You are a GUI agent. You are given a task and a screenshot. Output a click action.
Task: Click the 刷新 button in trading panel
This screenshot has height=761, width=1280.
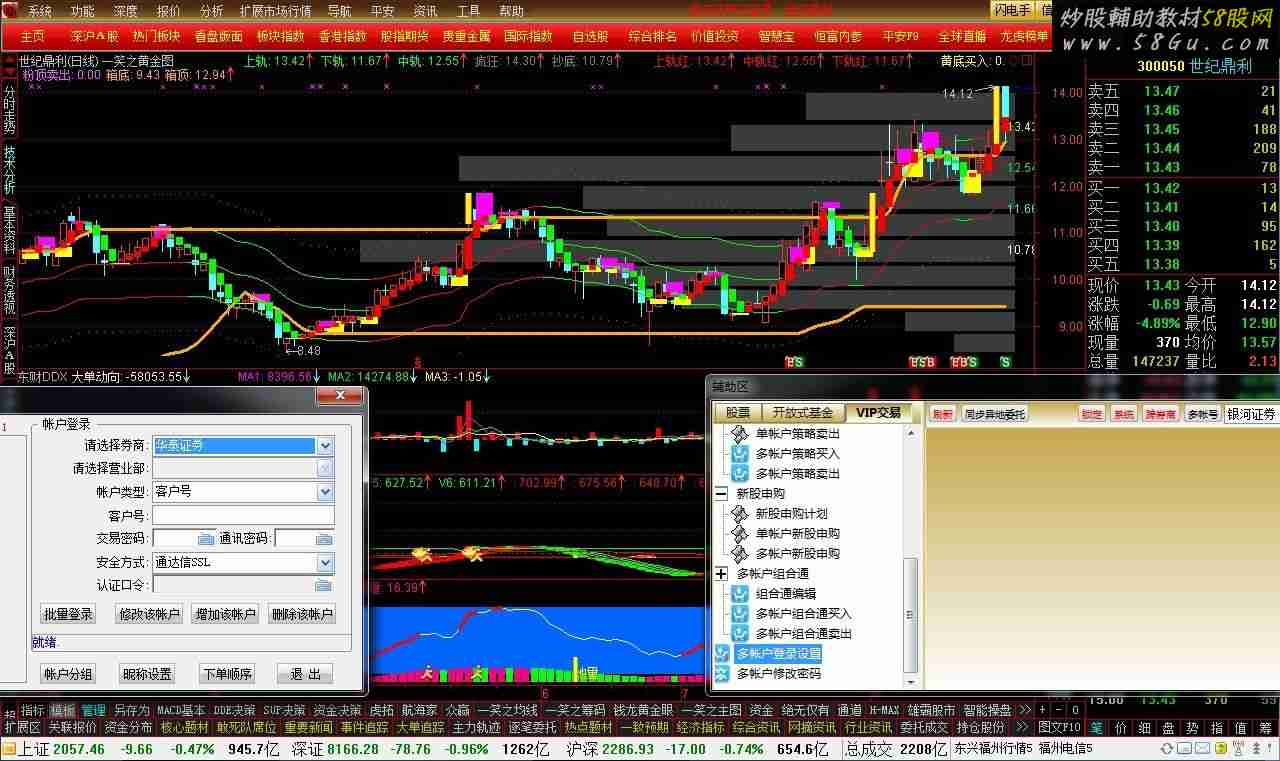tap(942, 414)
